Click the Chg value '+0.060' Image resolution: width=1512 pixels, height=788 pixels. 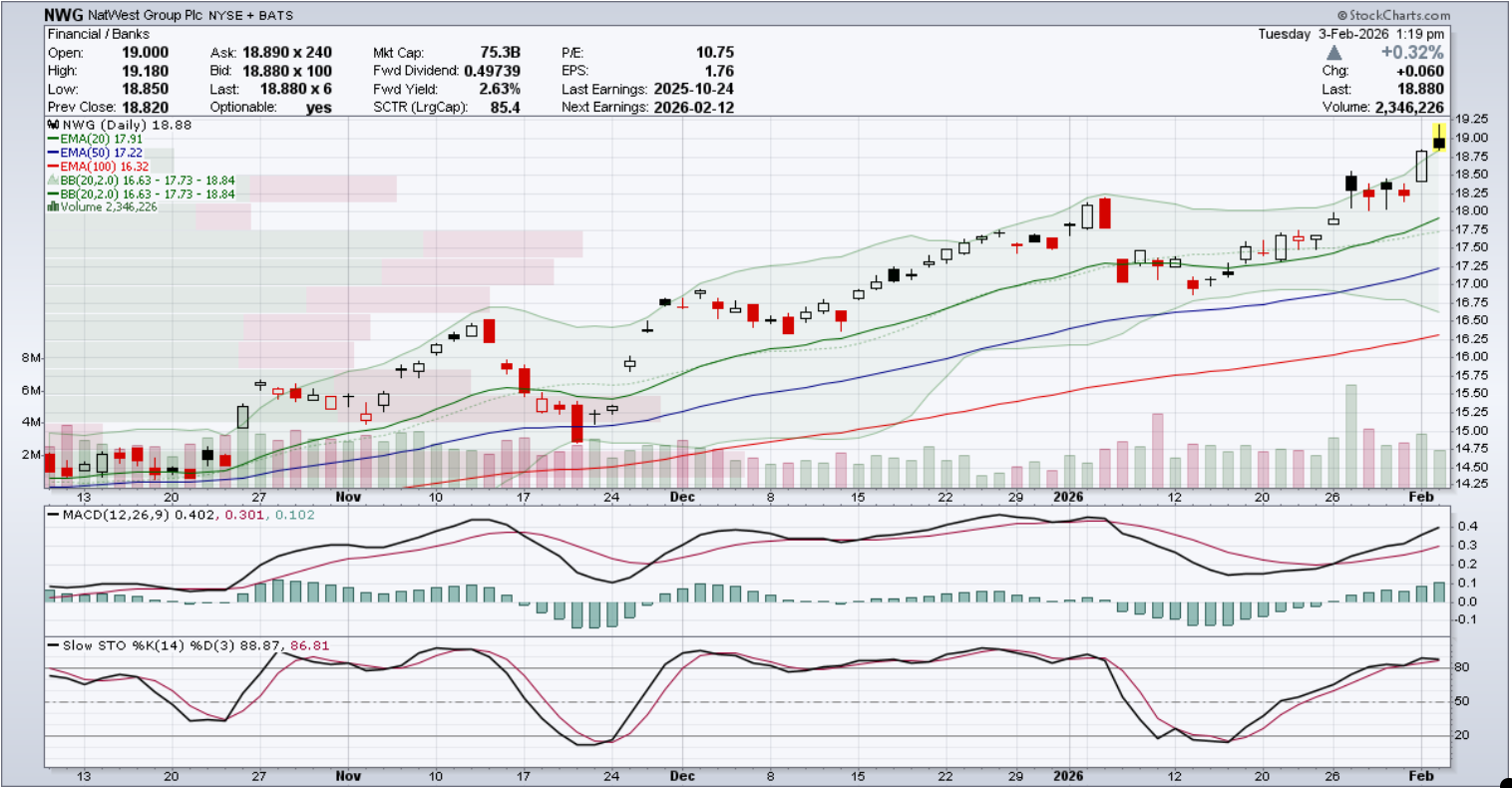click(x=1420, y=71)
